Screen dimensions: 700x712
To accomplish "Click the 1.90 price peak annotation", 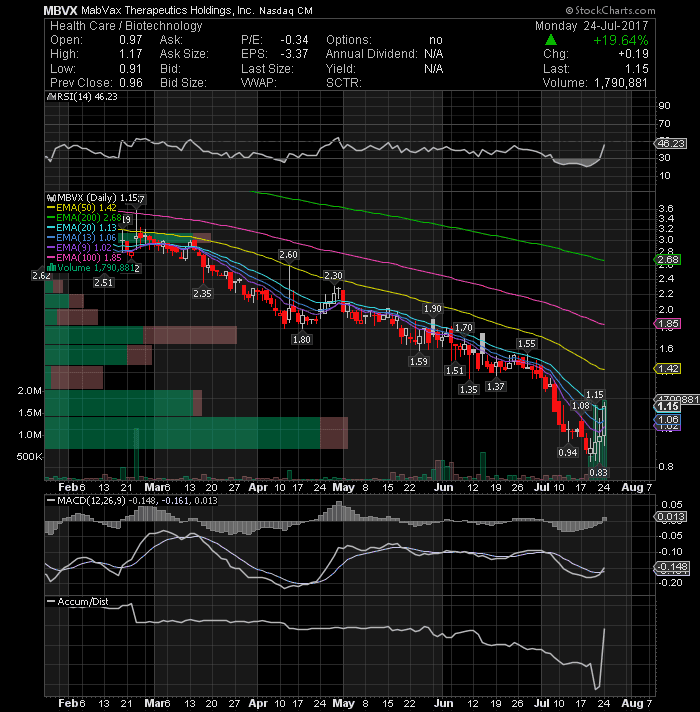I will click(432, 309).
